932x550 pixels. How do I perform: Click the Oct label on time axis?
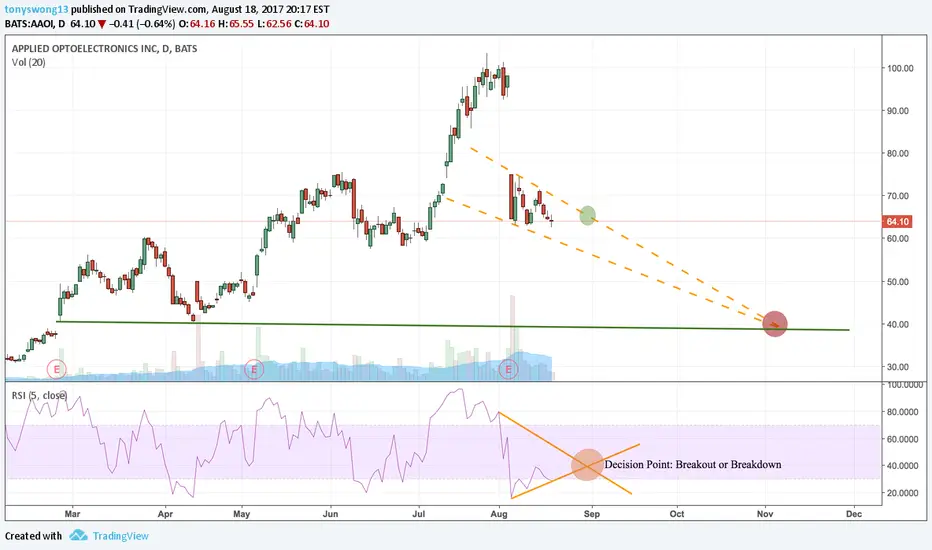(676, 514)
